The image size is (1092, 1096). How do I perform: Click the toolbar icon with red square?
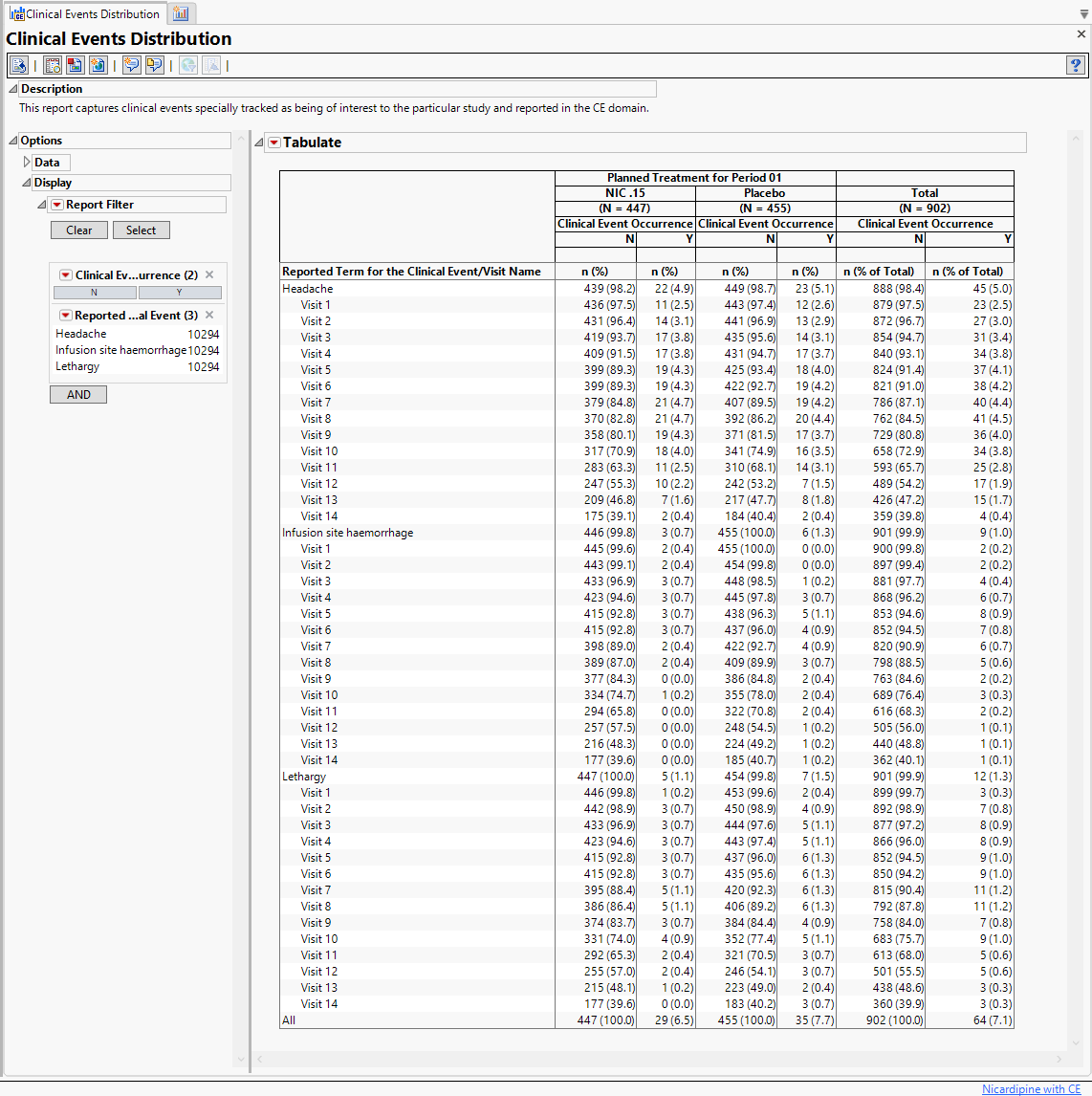[x=75, y=65]
